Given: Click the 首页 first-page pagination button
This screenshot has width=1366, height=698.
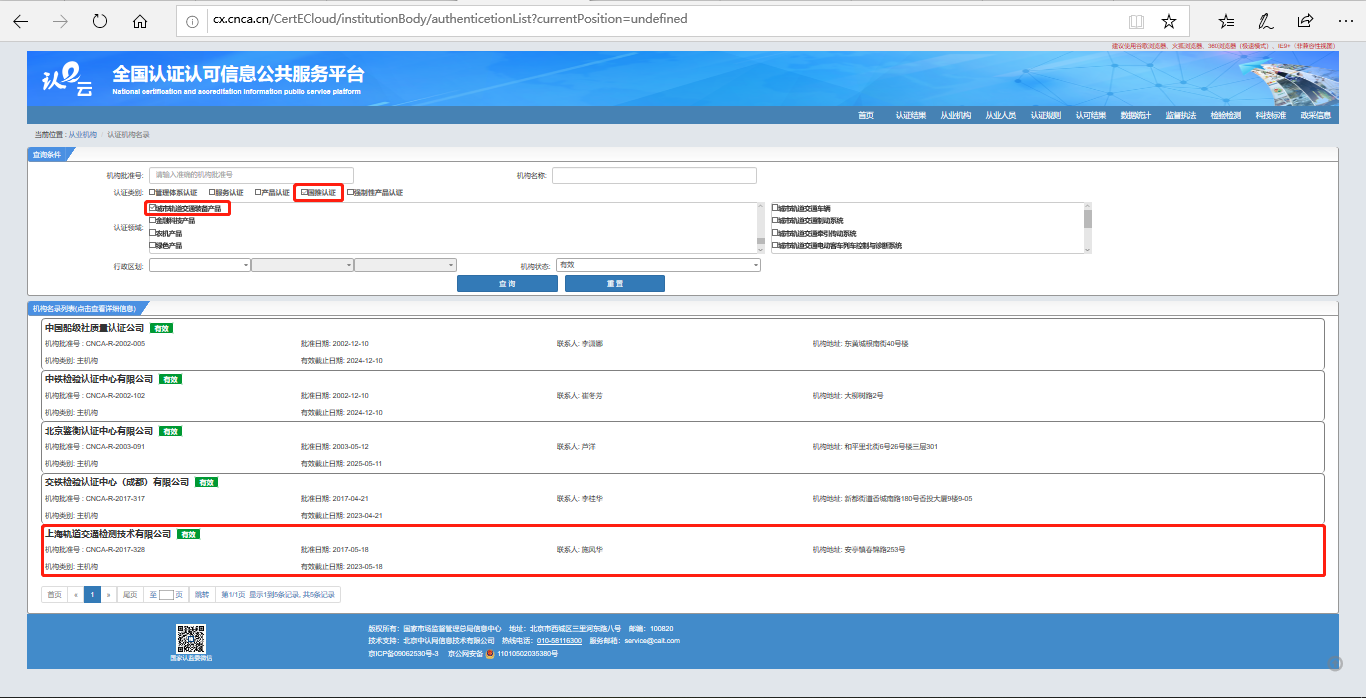Looking at the screenshot, I should pyautogui.click(x=54, y=594).
